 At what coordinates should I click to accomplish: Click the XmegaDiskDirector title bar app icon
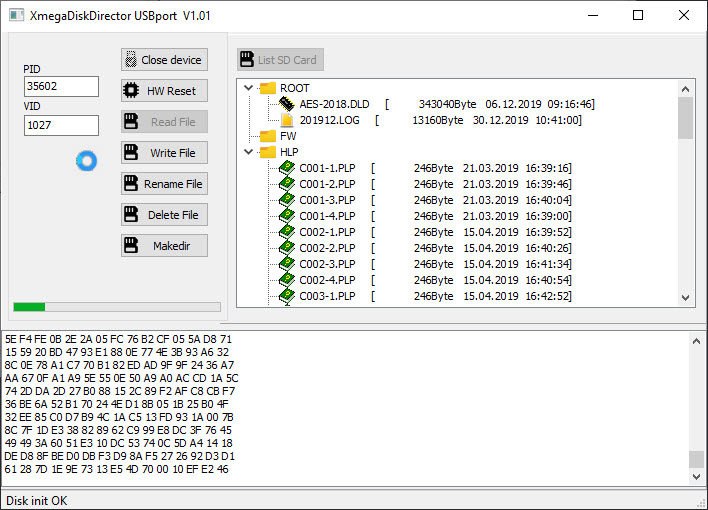pos(16,15)
